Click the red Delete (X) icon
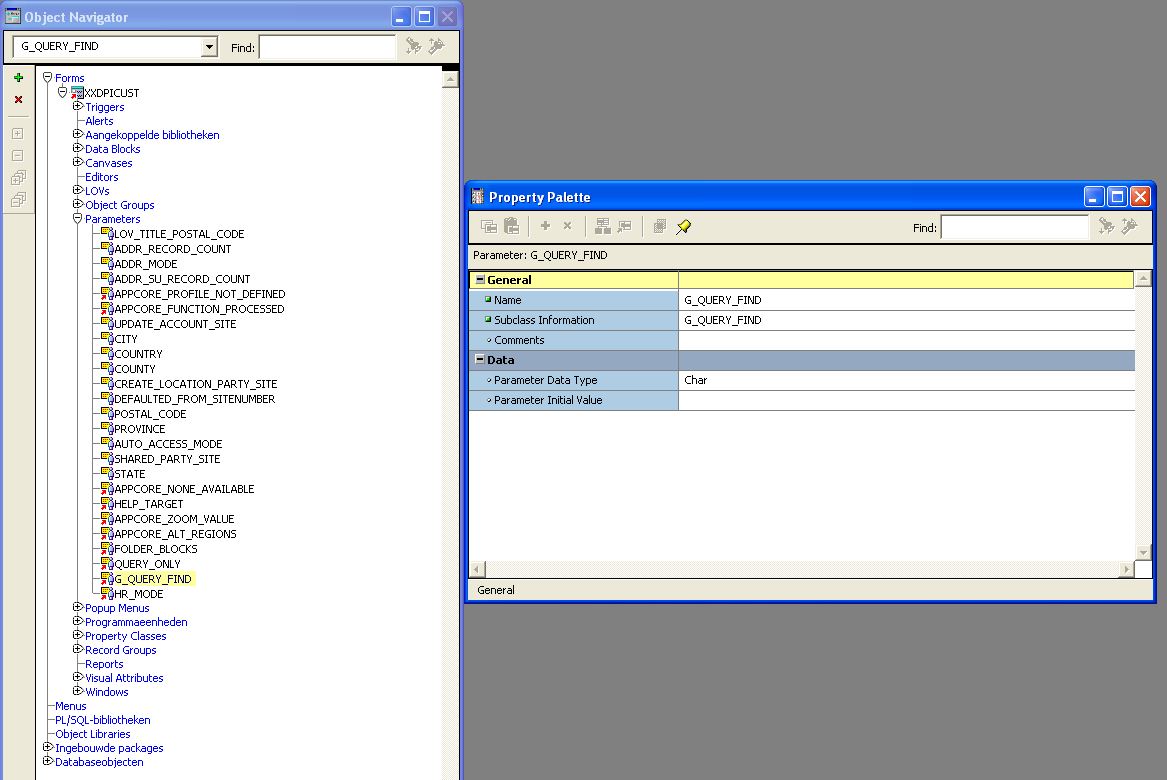The width and height of the screenshot is (1167, 780). point(18,100)
